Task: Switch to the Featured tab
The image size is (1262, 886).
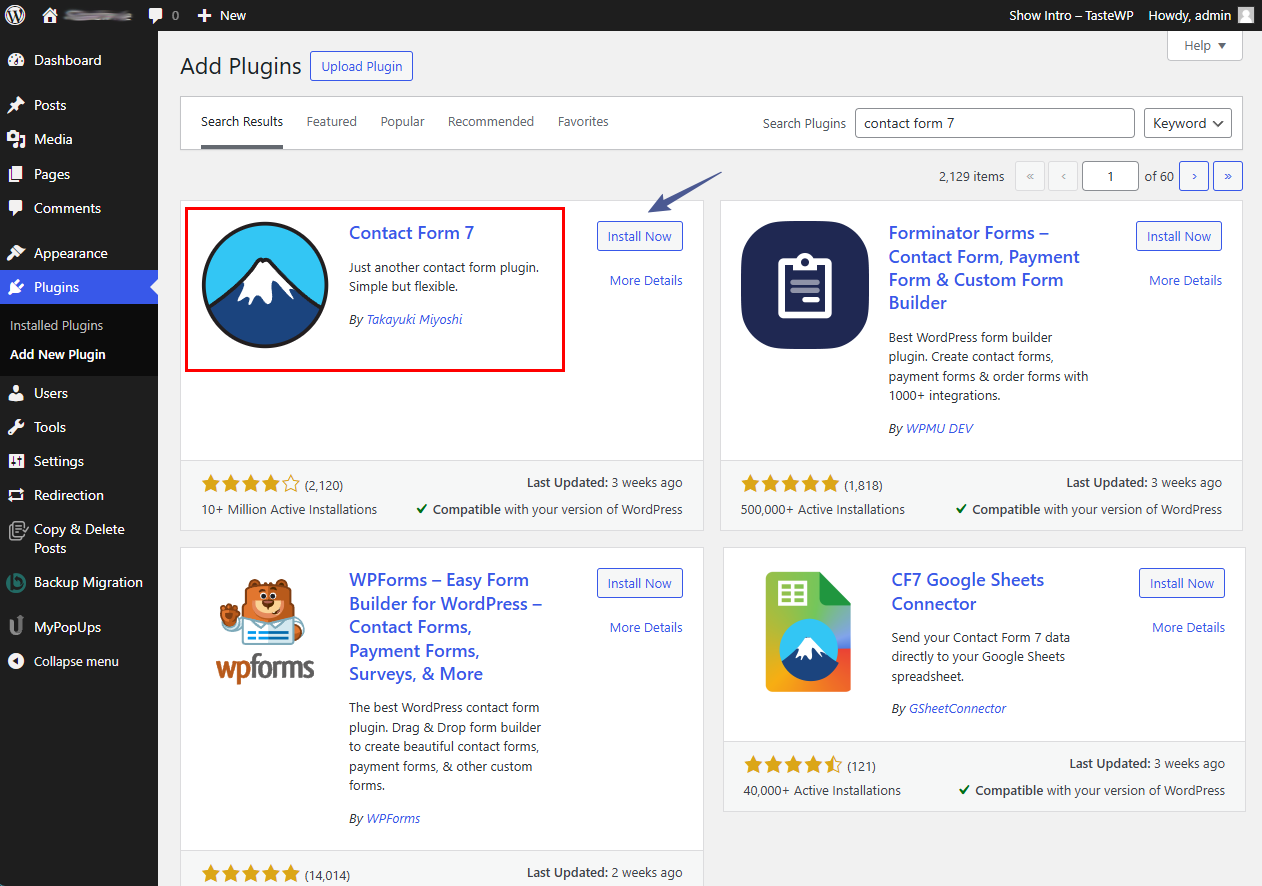Action: point(331,122)
